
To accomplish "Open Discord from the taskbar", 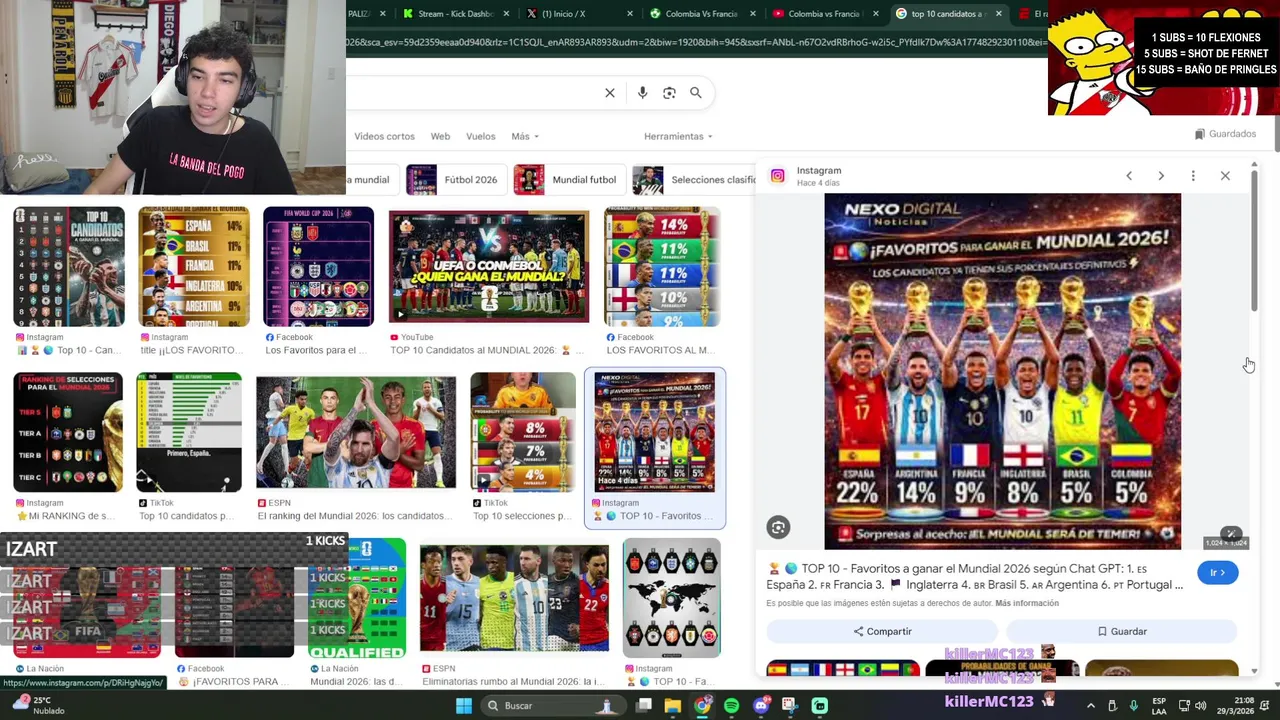I will [761, 706].
